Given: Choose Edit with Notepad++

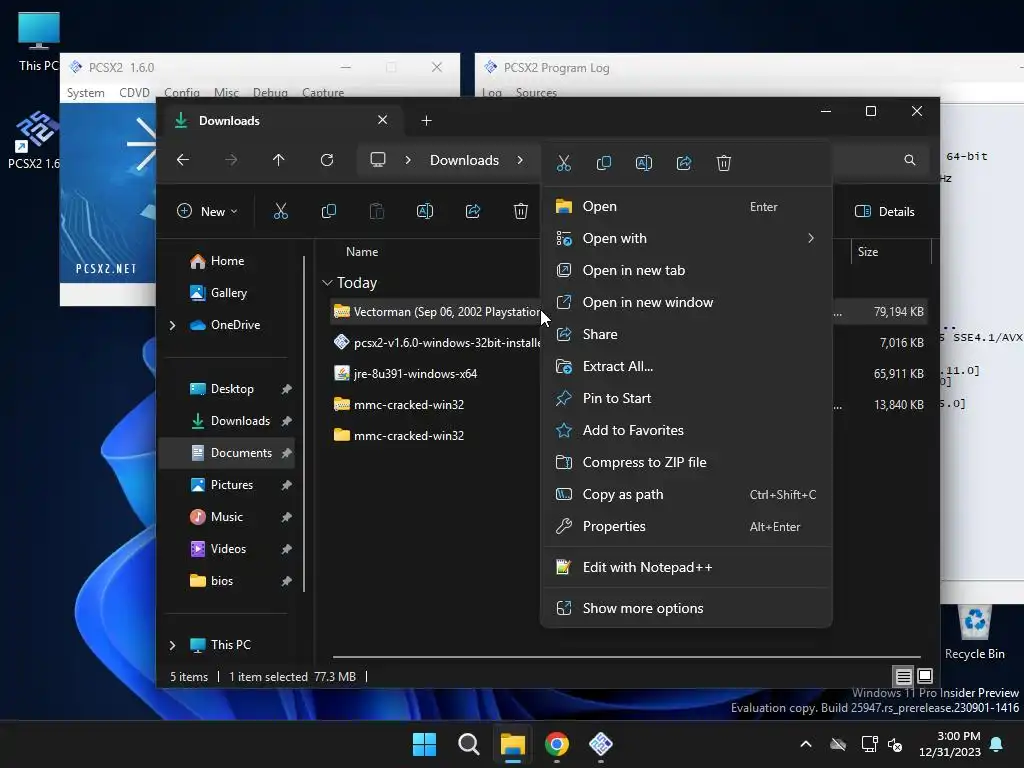Looking at the screenshot, I should point(686,568).
